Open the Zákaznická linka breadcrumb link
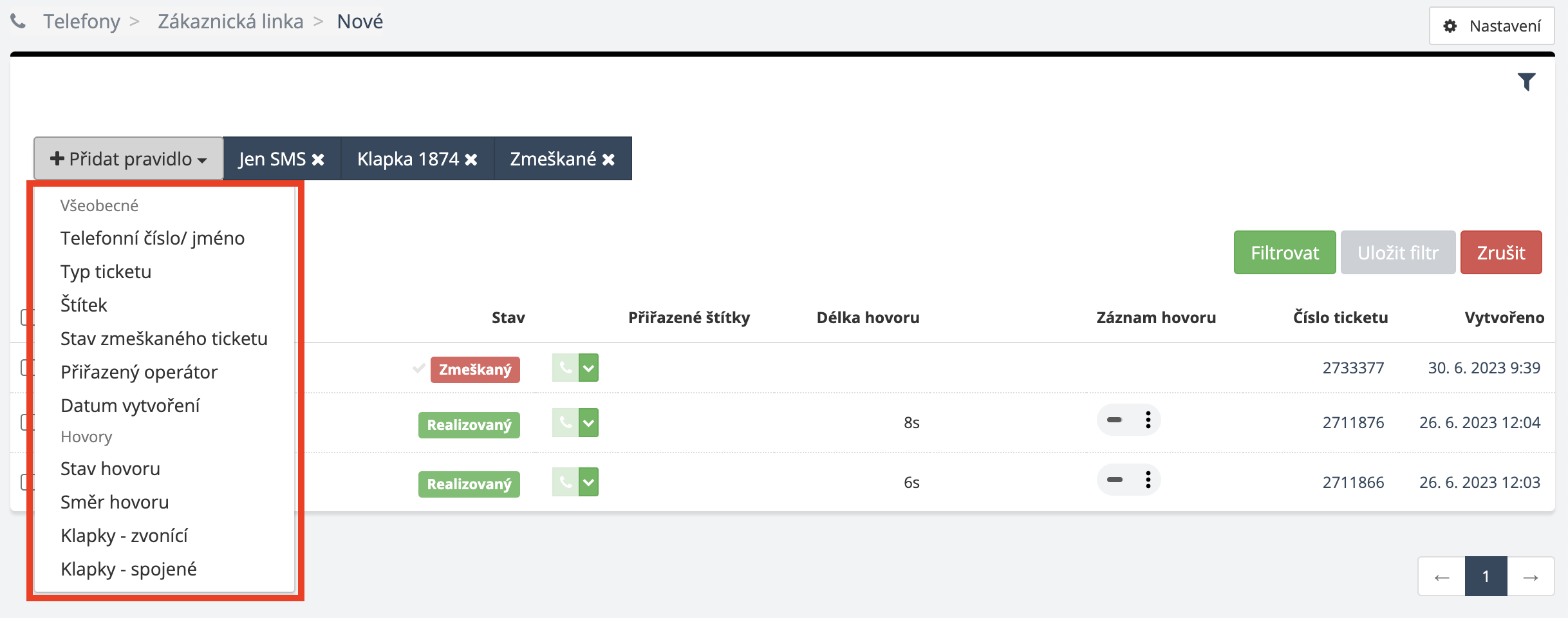The image size is (1568, 618). 230,21
